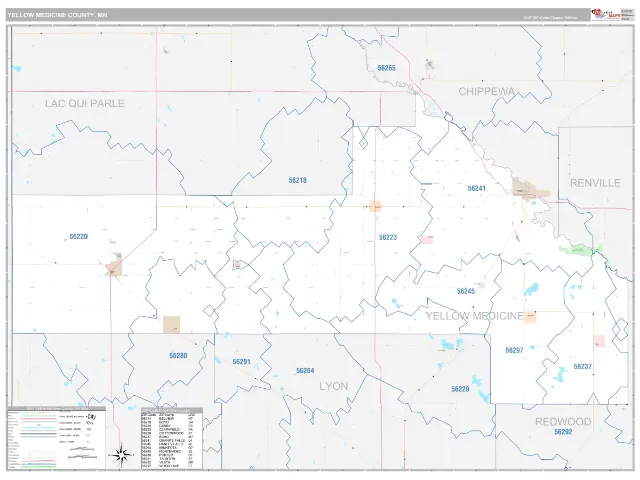This screenshot has width=640, height=480.
Task: Click ZIP code label 56292
Action: (x=563, y=432)
